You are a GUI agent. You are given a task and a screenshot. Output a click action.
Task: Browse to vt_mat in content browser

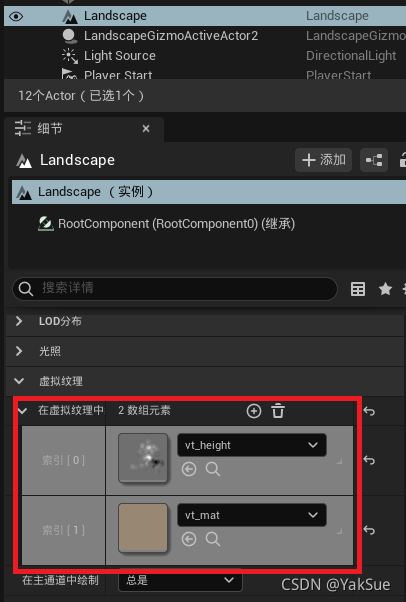coord(213,539)
